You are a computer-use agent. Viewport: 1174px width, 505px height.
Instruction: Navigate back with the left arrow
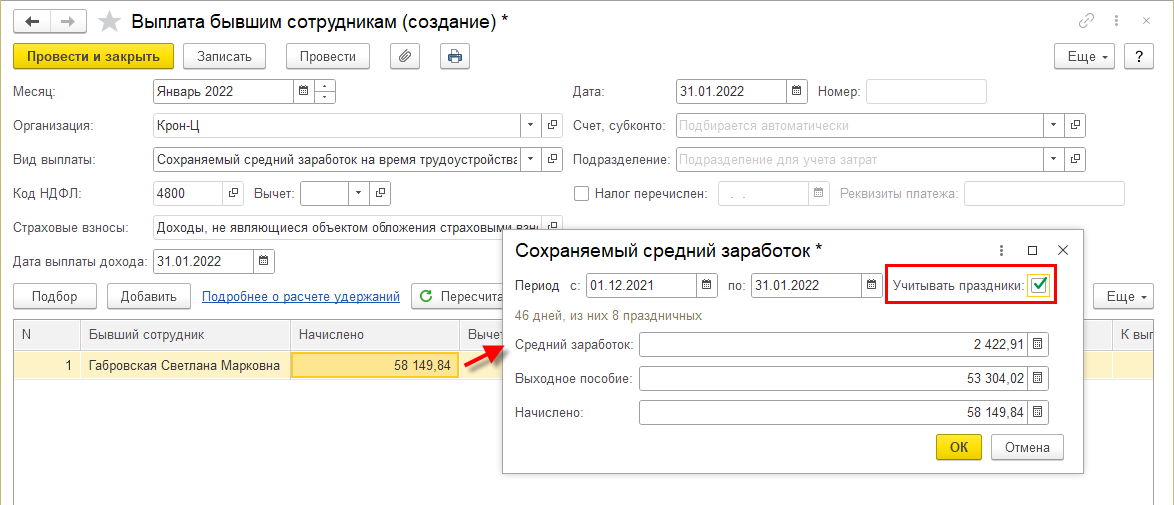[31, 21]
